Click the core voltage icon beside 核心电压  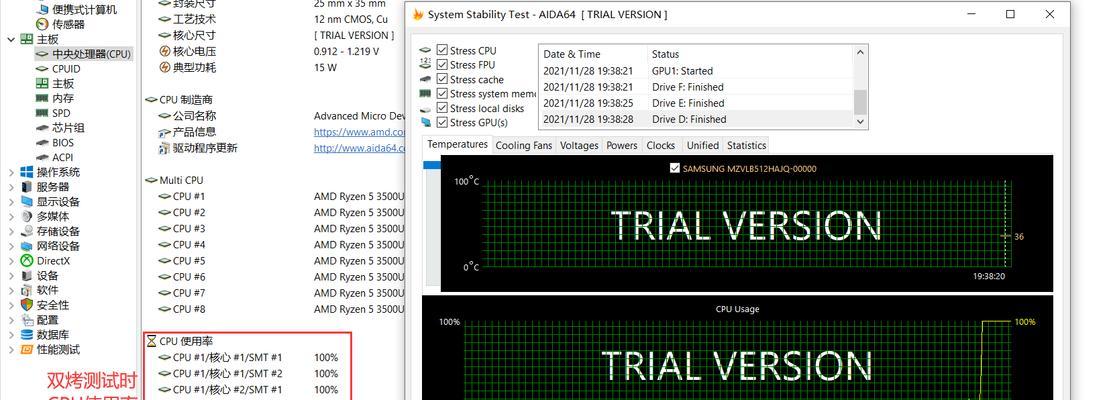pos(165,52)
